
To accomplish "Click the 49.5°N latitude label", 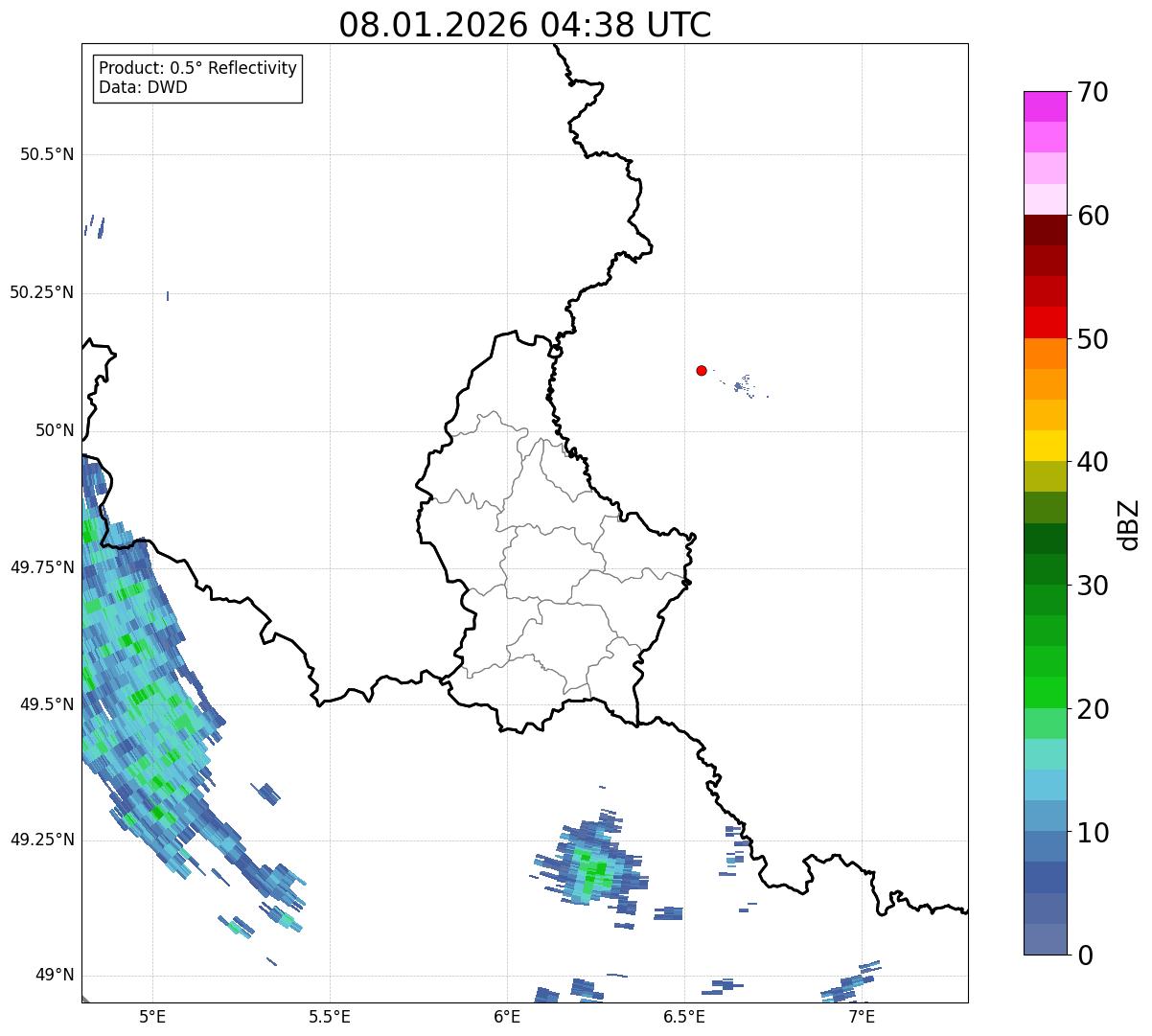I will tap(47, 704).
